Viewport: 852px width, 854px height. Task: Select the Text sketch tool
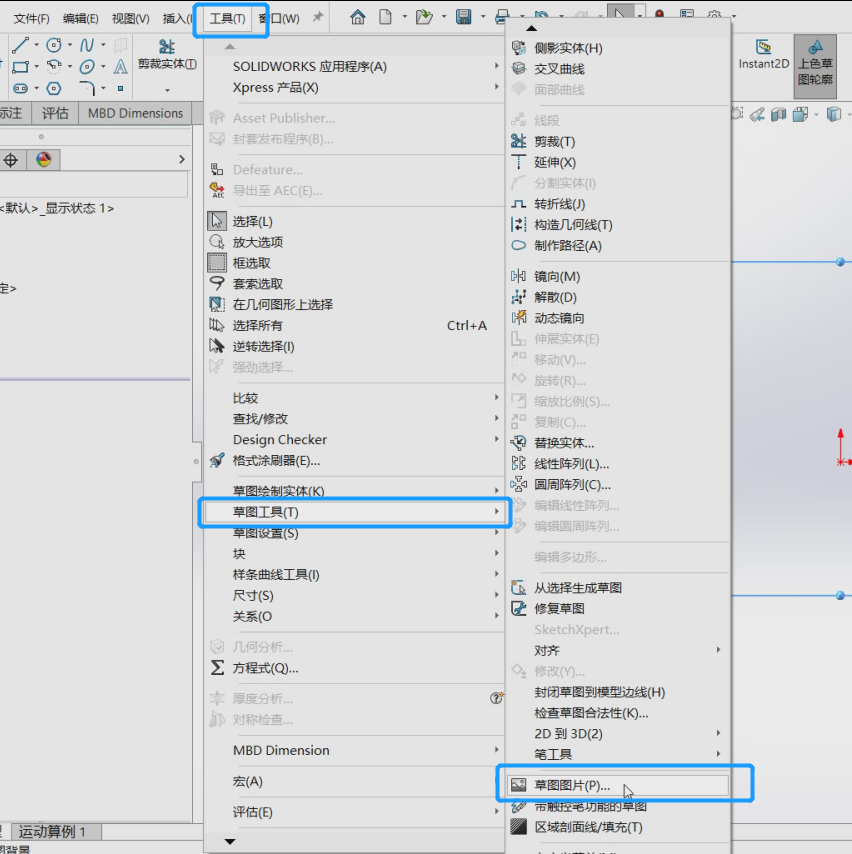point(119,68)
